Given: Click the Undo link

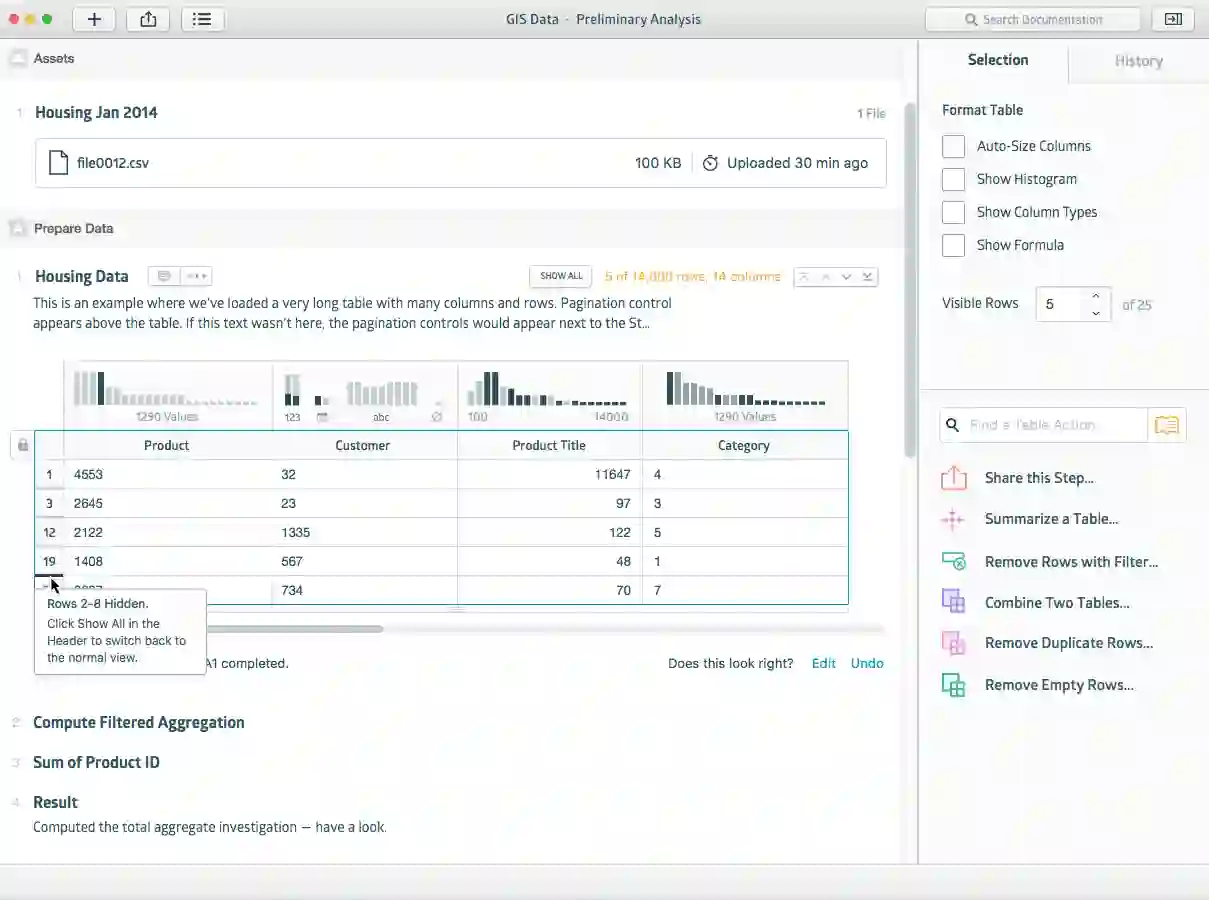Looking at the screenshot, I should [867, 663].
